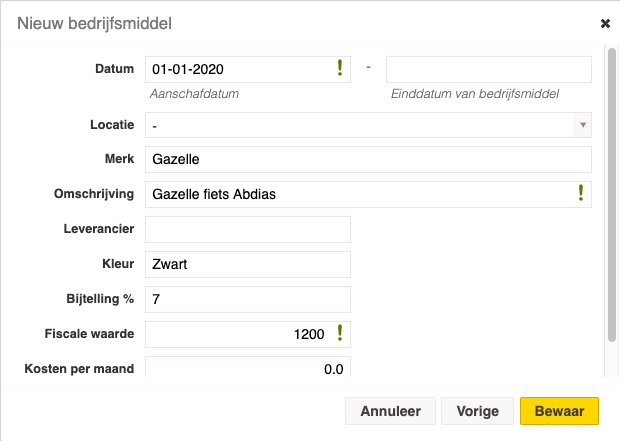Go back with the Vorige button
Viewport: 620px width, 441px height.
pyautogui.click(x=477, y=411)
